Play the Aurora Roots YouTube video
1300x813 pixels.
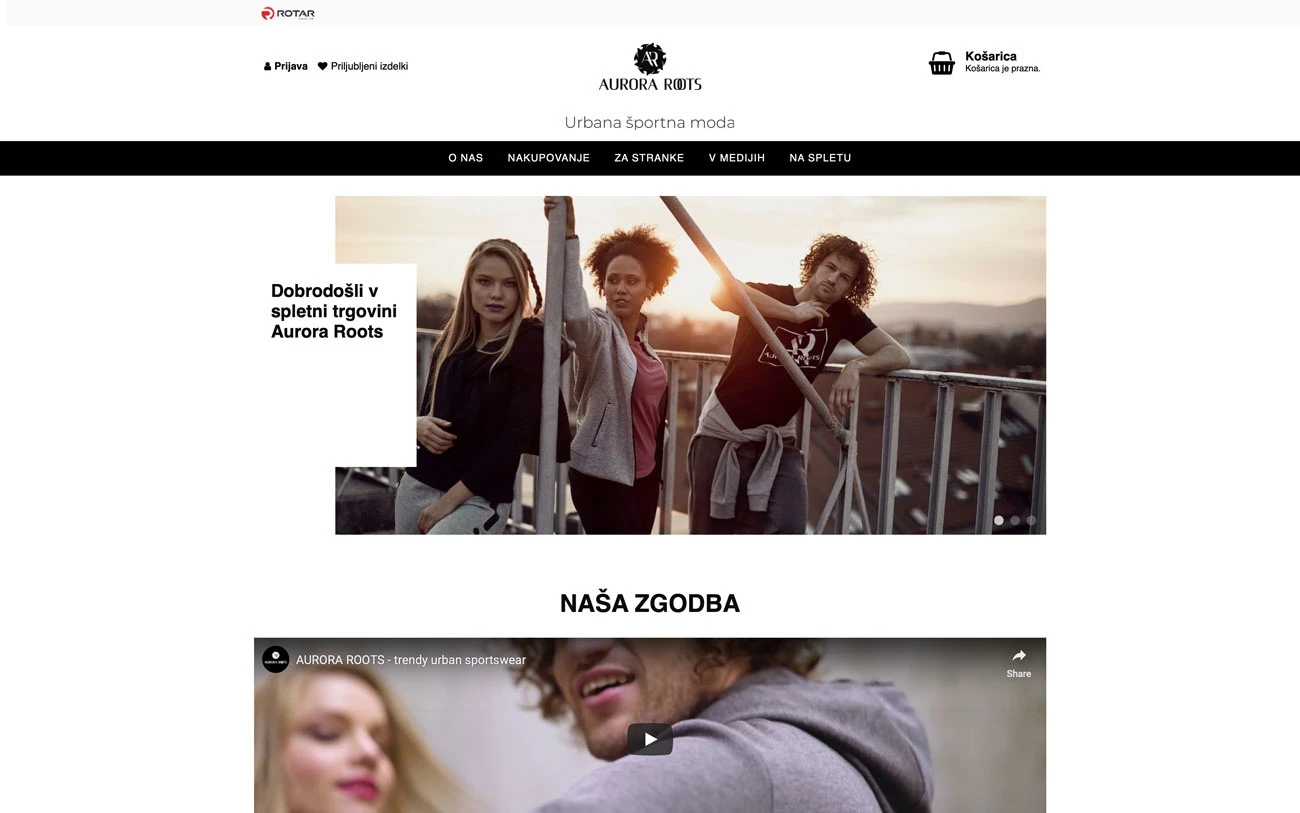650,739
